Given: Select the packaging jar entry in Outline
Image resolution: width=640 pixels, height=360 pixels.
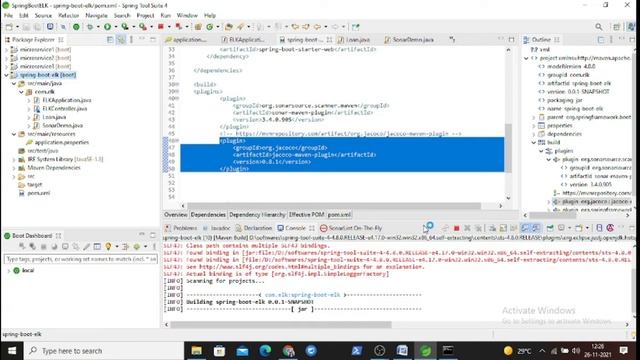Looking at the screenshot, I should [560, 100].
